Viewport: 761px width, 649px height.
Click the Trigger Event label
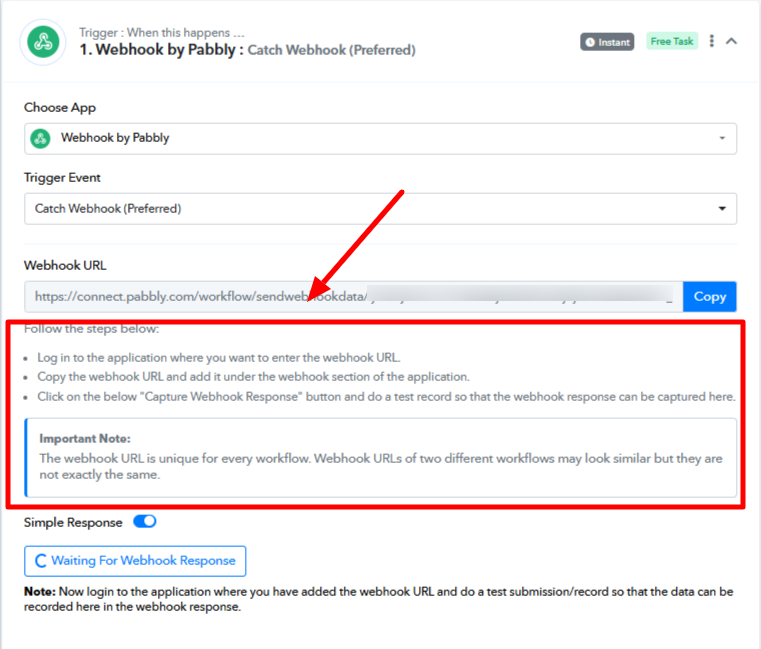click(x=62, y=178)
